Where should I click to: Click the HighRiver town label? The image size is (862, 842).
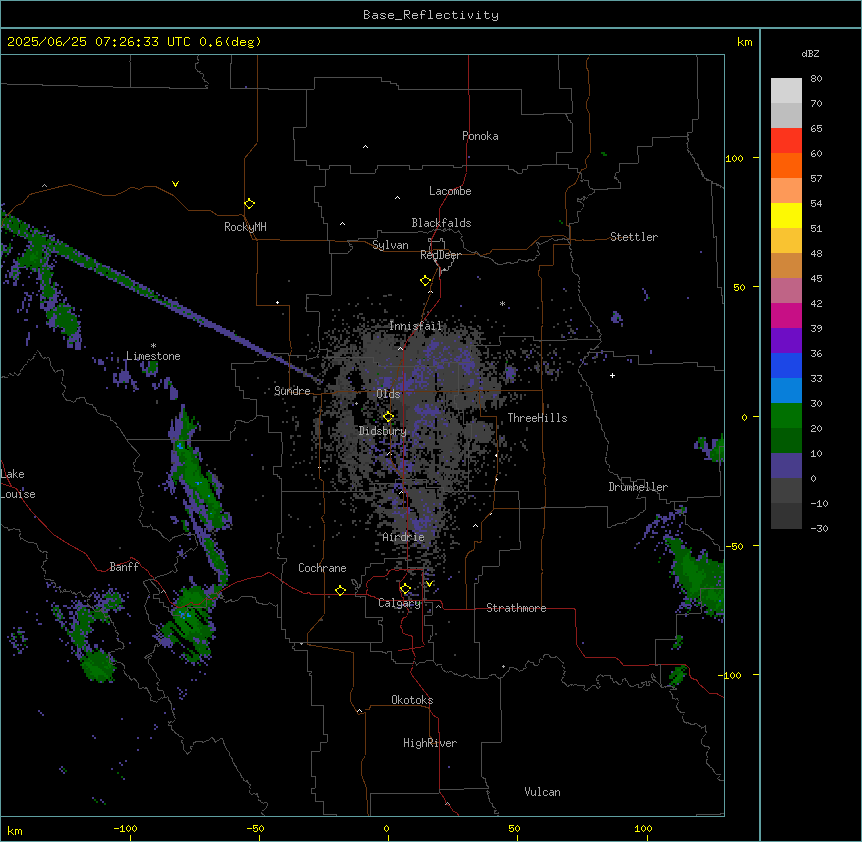(430, 743)
